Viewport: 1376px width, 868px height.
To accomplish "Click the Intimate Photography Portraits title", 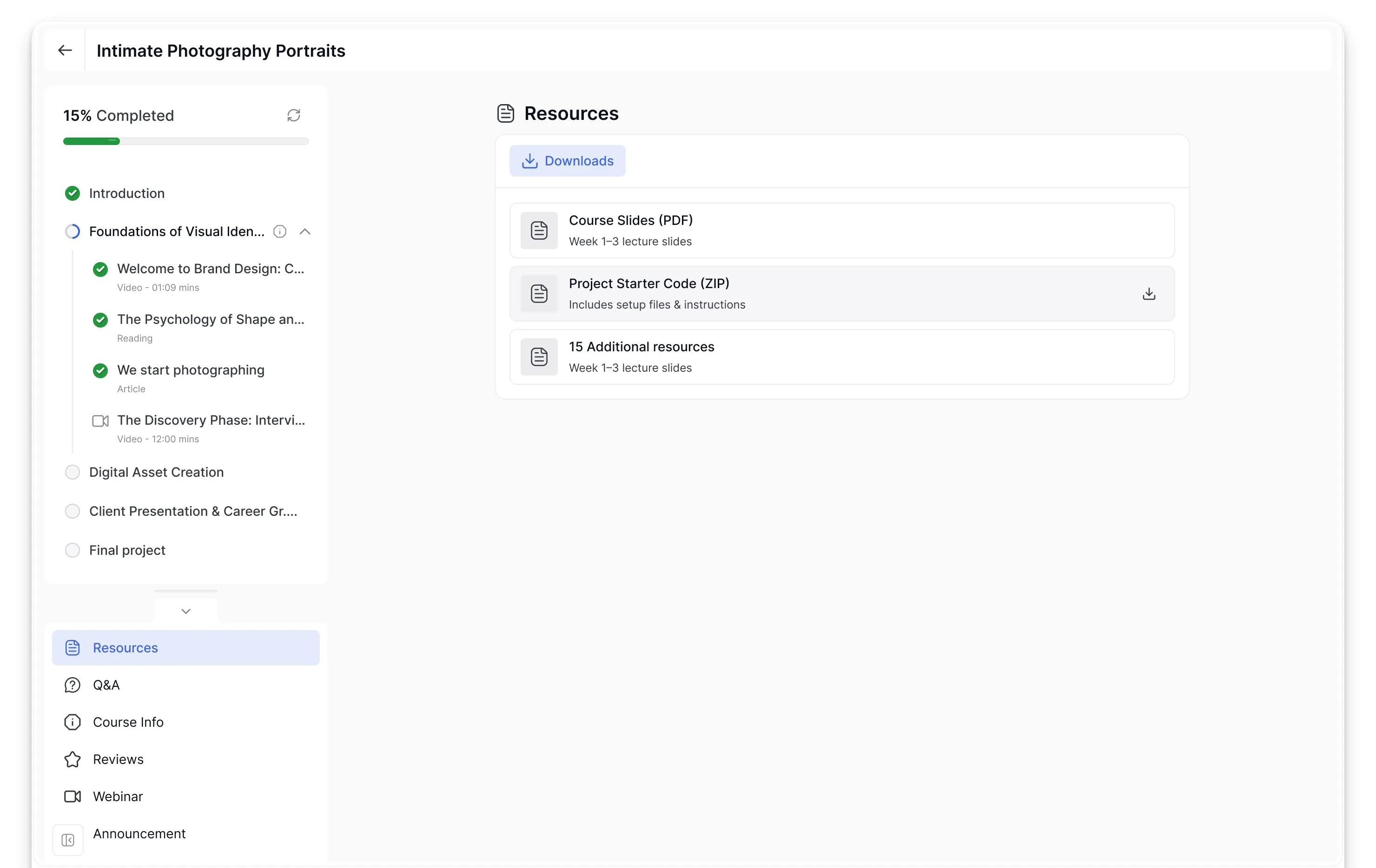I will (x=220, y=50).
